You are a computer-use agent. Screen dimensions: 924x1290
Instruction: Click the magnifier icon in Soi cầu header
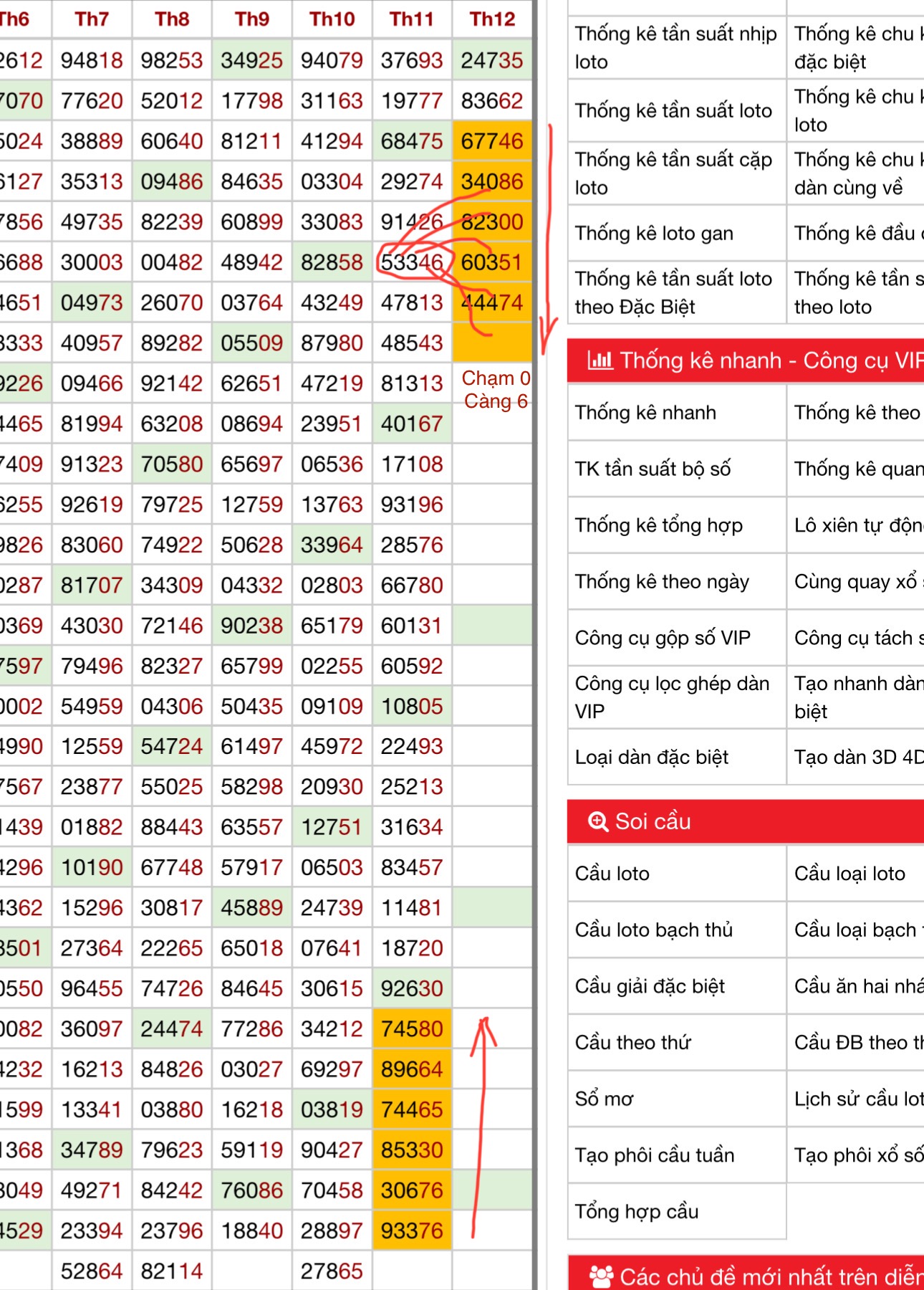point(597,821)
